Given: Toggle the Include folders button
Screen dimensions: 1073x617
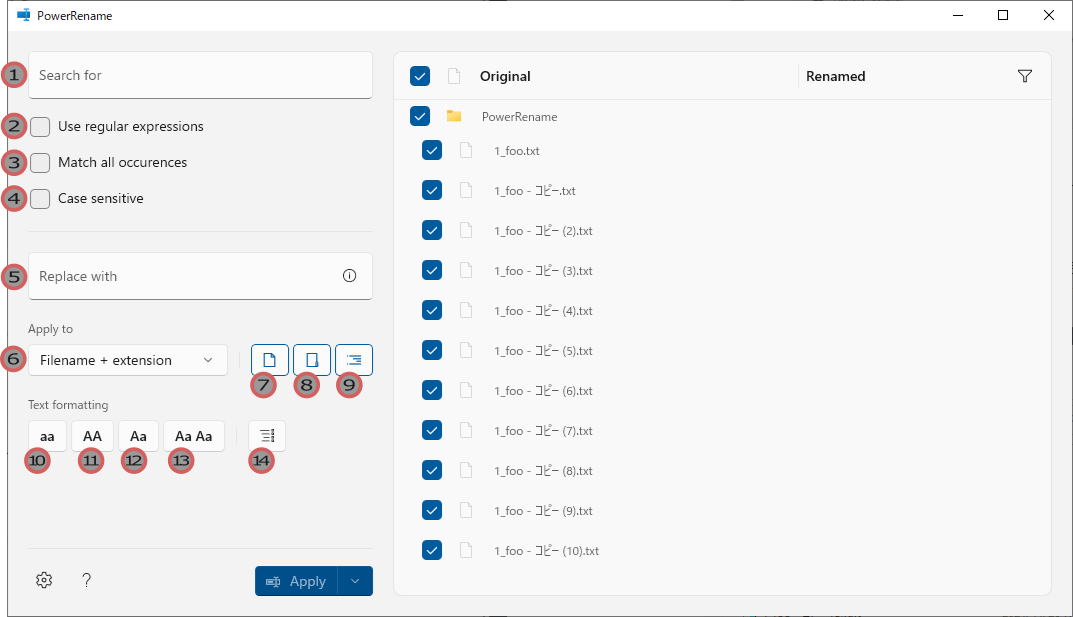Looking at the screenshot, I should 312,360.
